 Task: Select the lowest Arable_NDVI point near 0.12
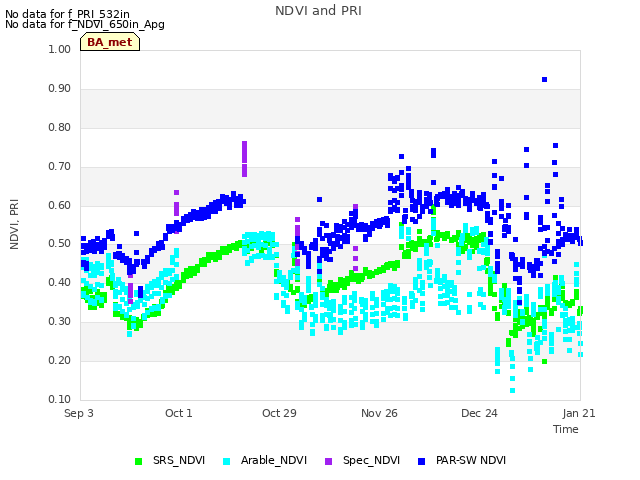pyautogui.click(x=512, y=391)
